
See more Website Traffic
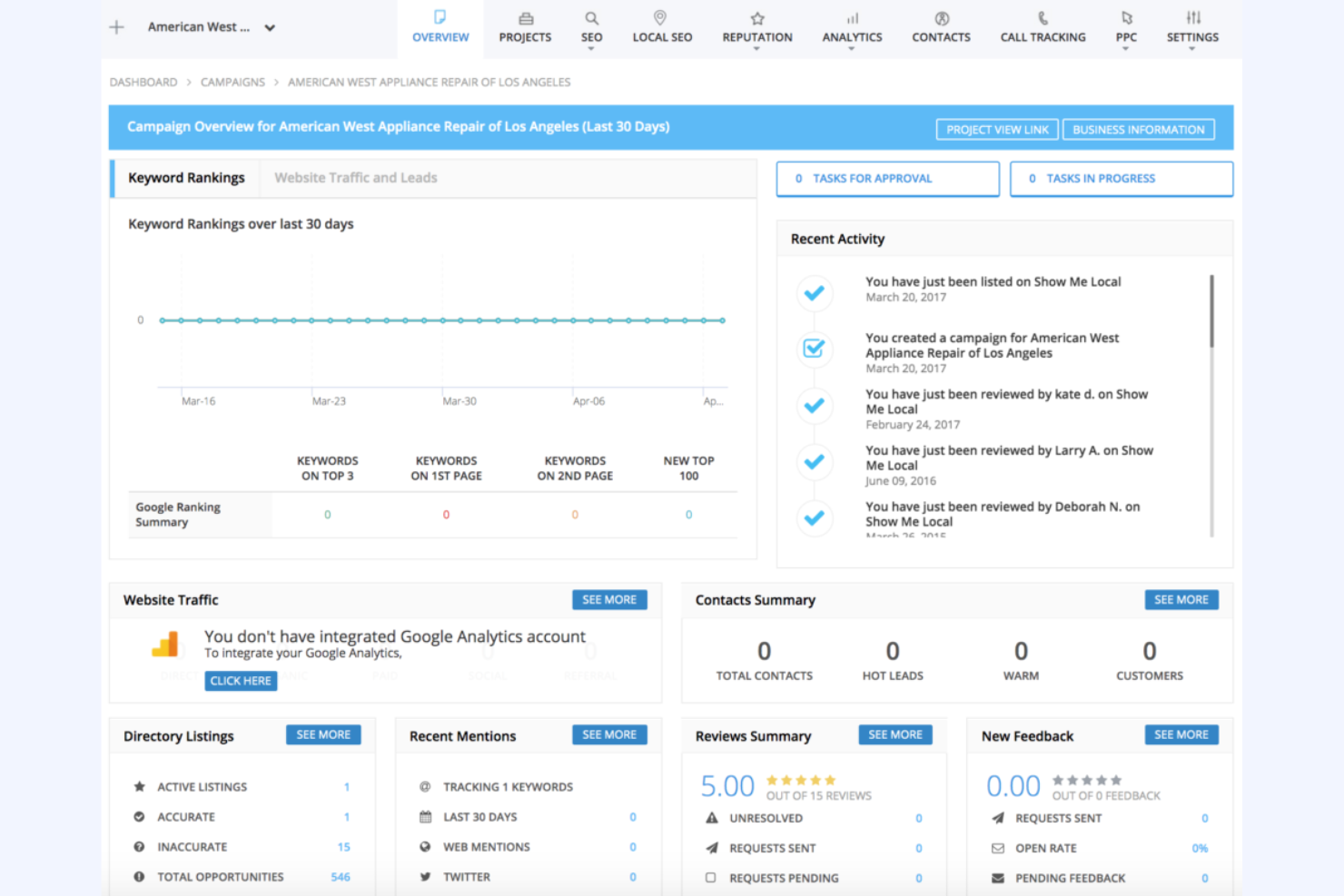coord(609,600)
